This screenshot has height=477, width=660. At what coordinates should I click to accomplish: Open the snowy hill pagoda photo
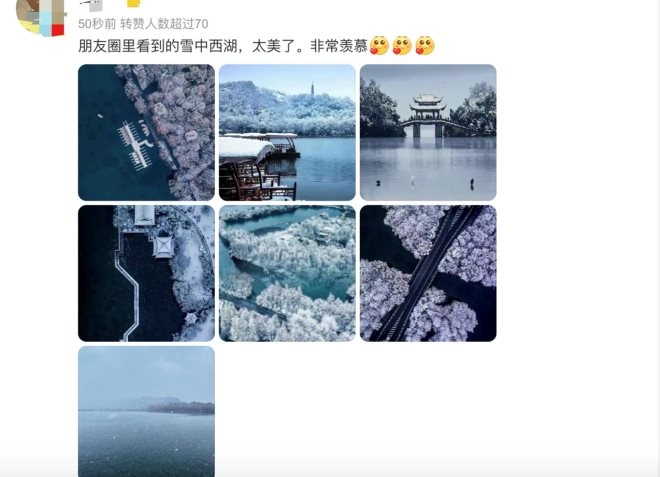[x=287, y=132]
